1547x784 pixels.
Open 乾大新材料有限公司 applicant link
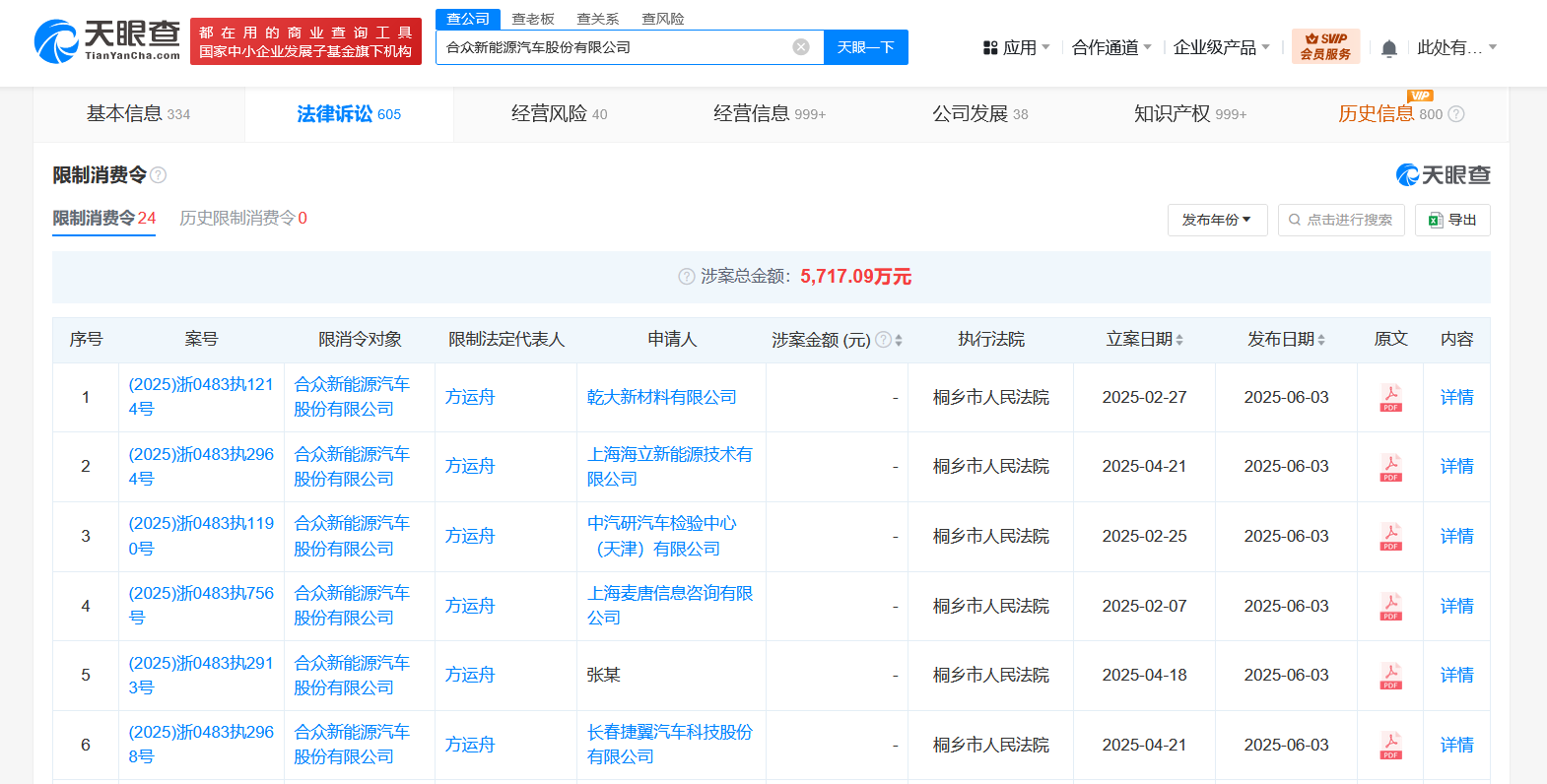[661, 397]
